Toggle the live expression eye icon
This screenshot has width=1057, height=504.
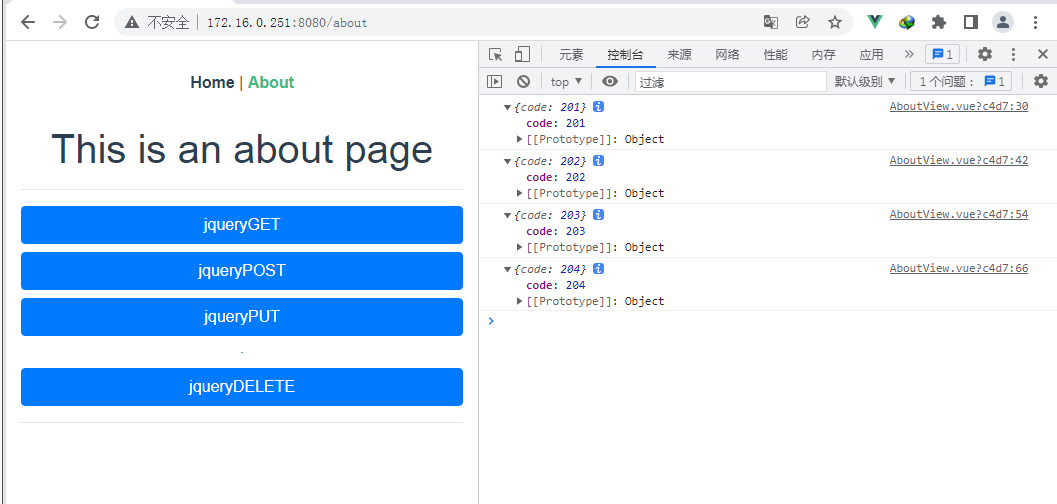(x=610, y=82)
